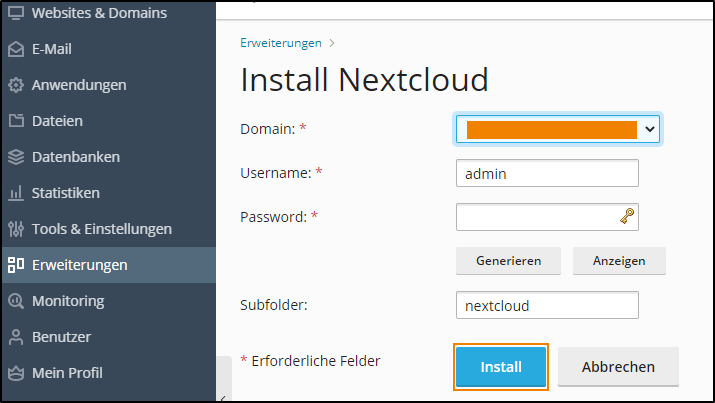Collapse the sidebar using bottom arrow
This screenshot has height=403, width=715.
point(221,397)
